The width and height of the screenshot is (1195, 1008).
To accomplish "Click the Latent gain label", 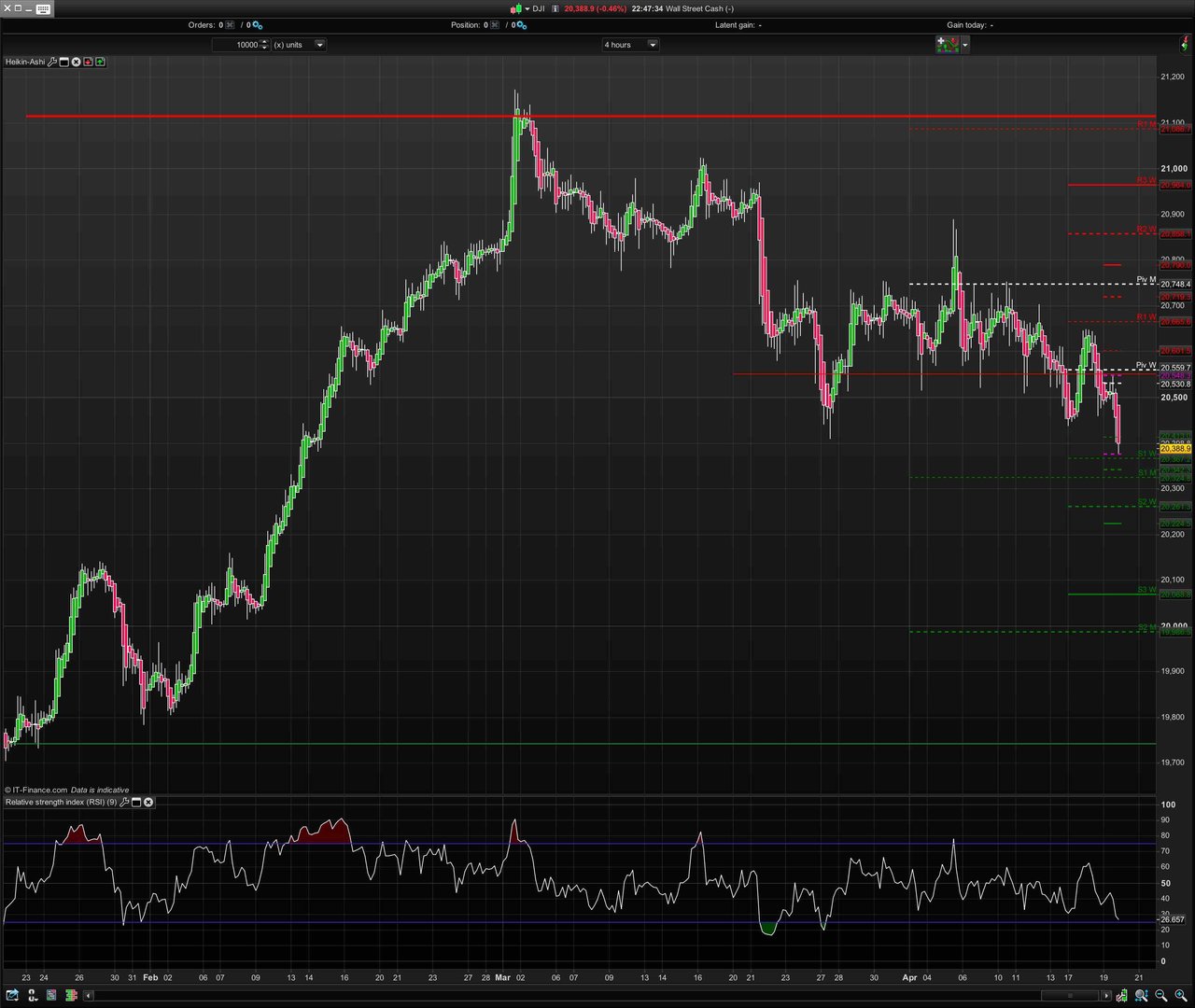I will (735, 25).
